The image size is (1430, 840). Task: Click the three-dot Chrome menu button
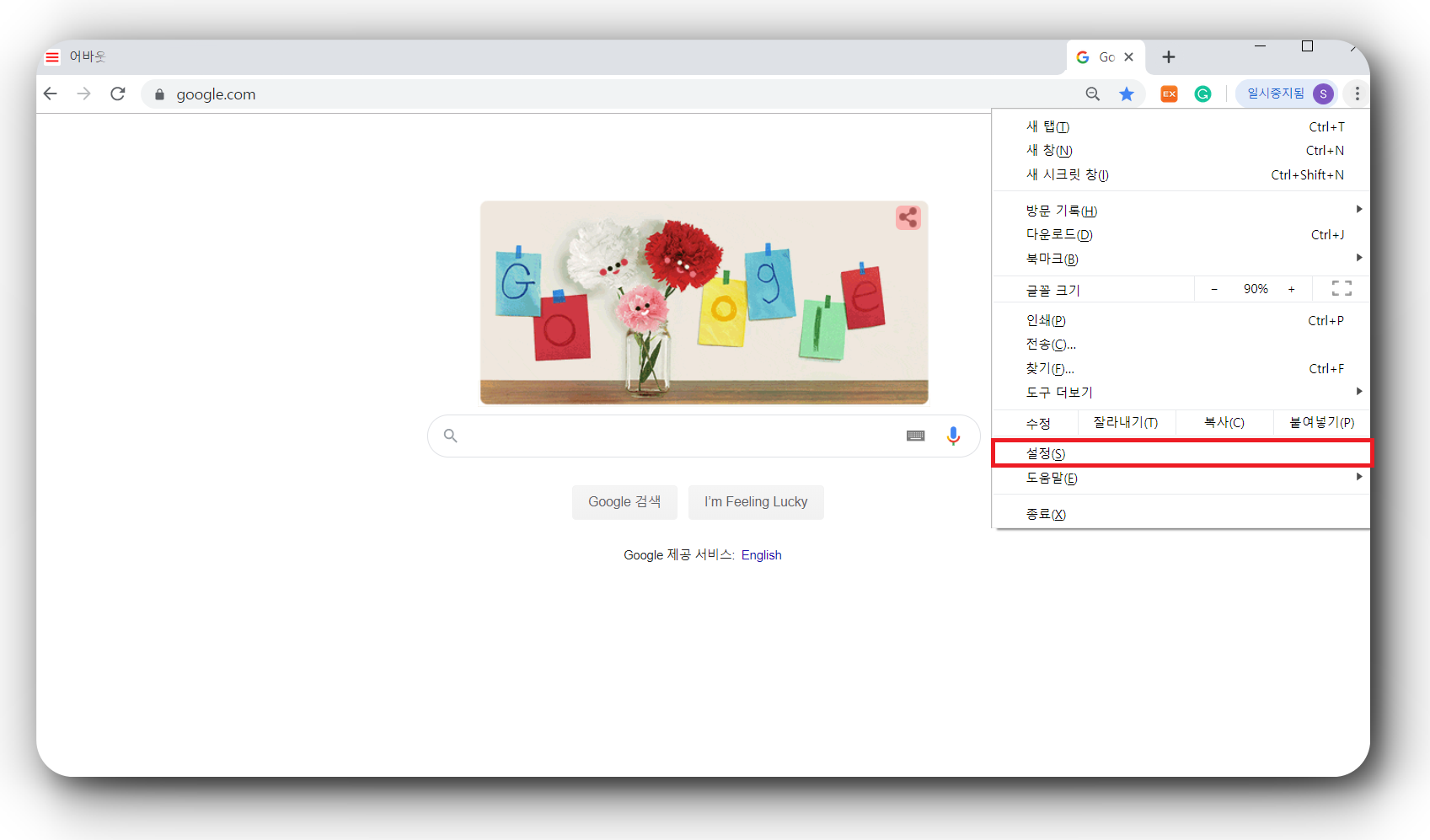[x=1357, y=94]
